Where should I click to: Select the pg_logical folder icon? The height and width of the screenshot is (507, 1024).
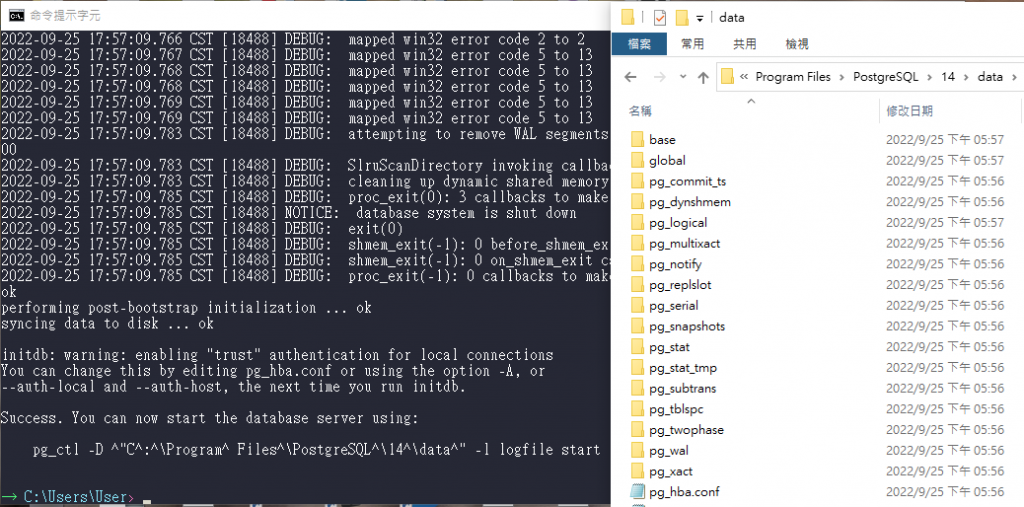click(638, 222)
